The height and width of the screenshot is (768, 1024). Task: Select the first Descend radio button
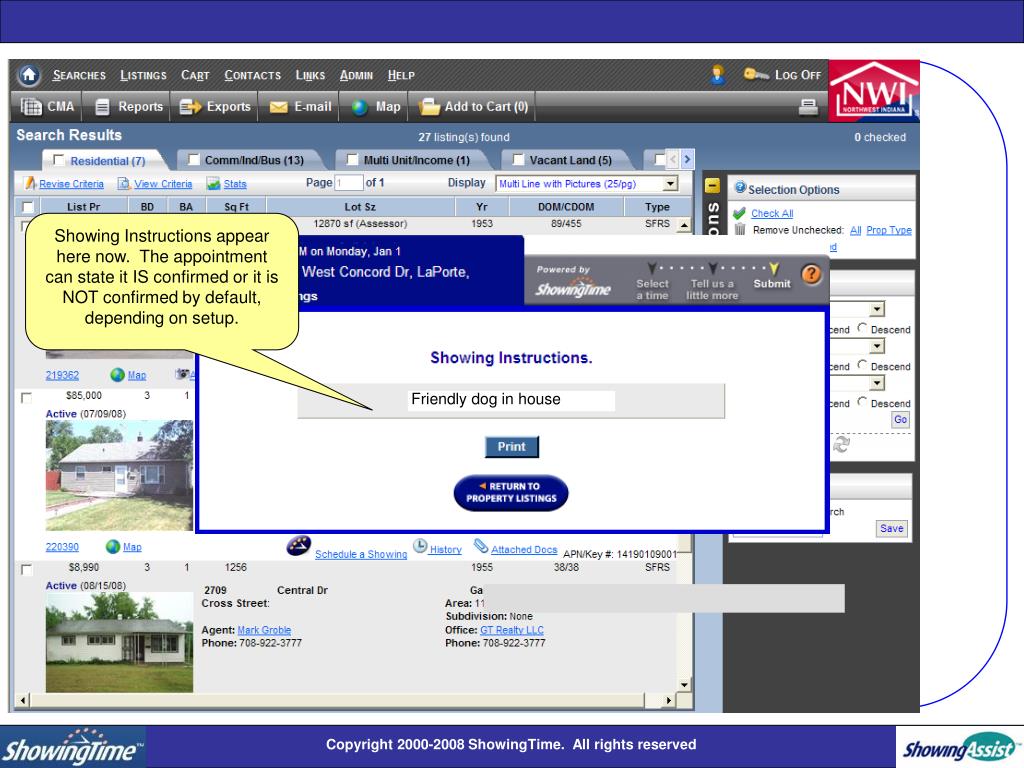pos(862,328)
